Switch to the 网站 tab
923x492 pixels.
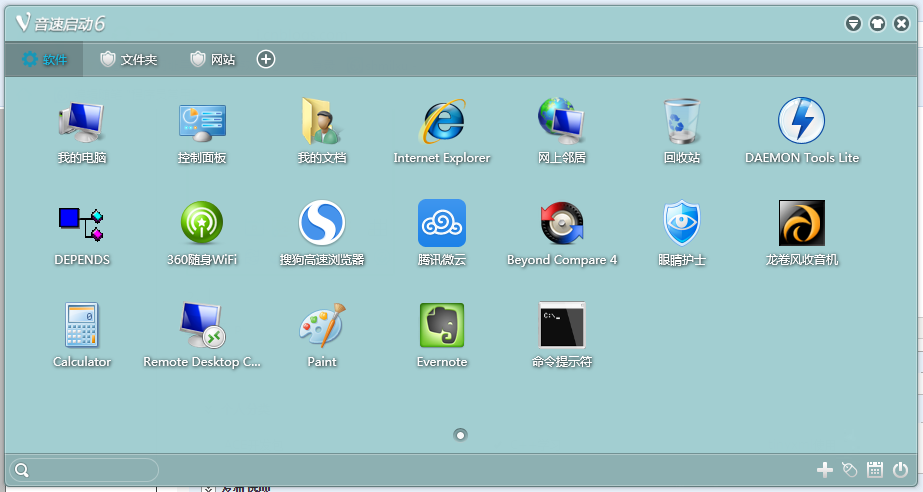tap(213, 59)
